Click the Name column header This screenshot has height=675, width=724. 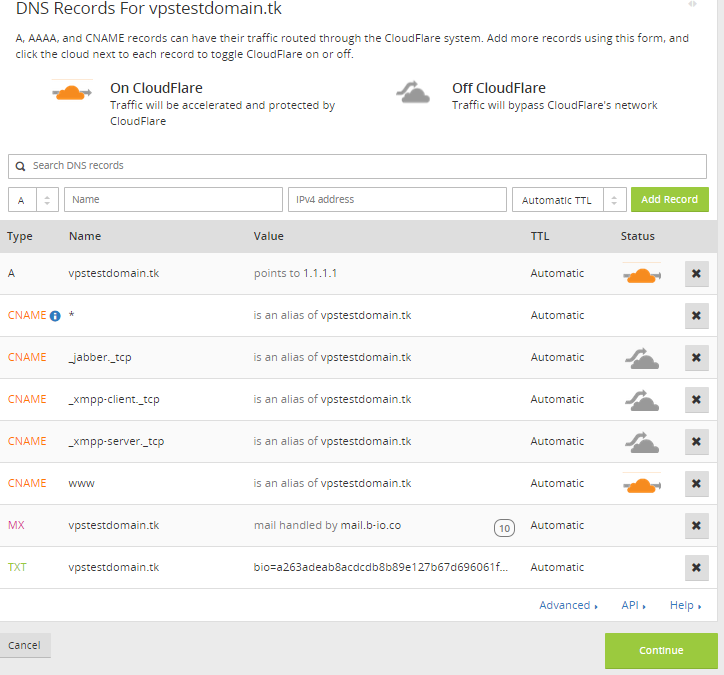tap(85, 236)
